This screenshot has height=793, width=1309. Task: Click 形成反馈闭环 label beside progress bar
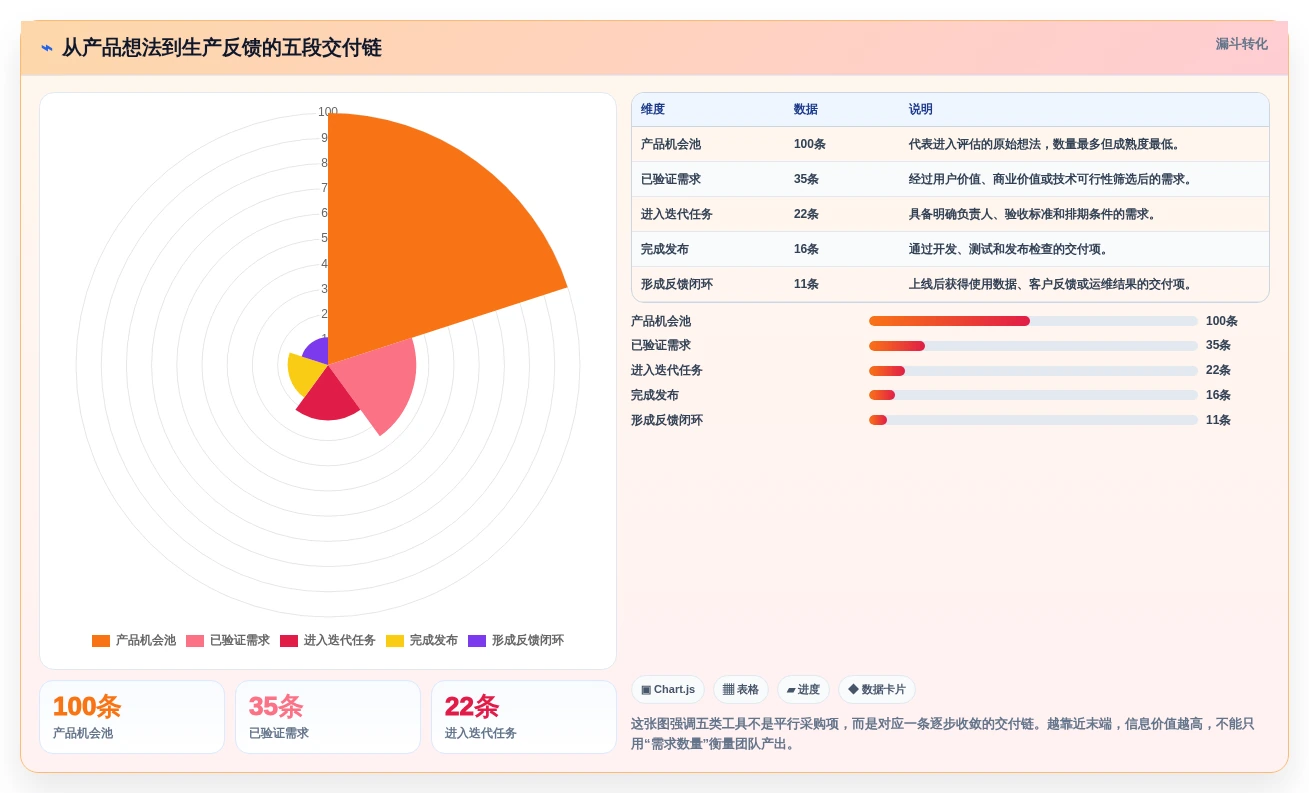coord(667,420)
